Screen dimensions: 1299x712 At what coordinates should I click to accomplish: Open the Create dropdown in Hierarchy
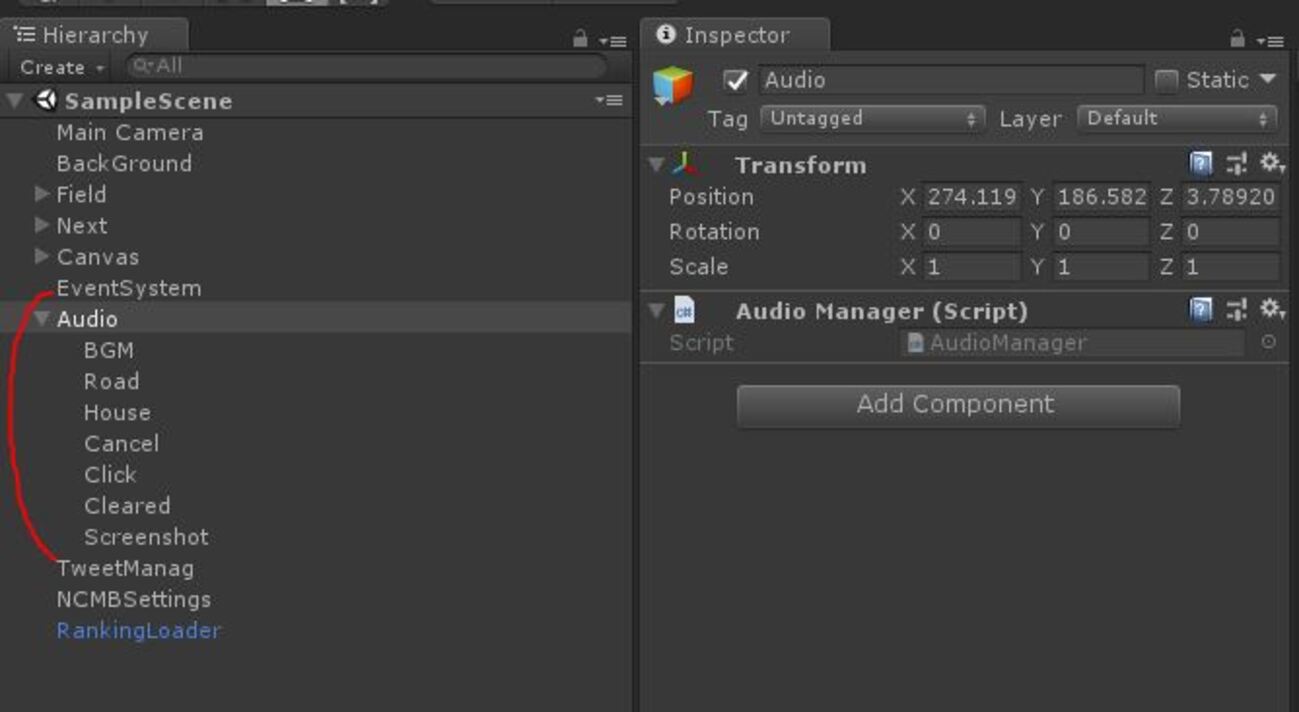(62, 67)
